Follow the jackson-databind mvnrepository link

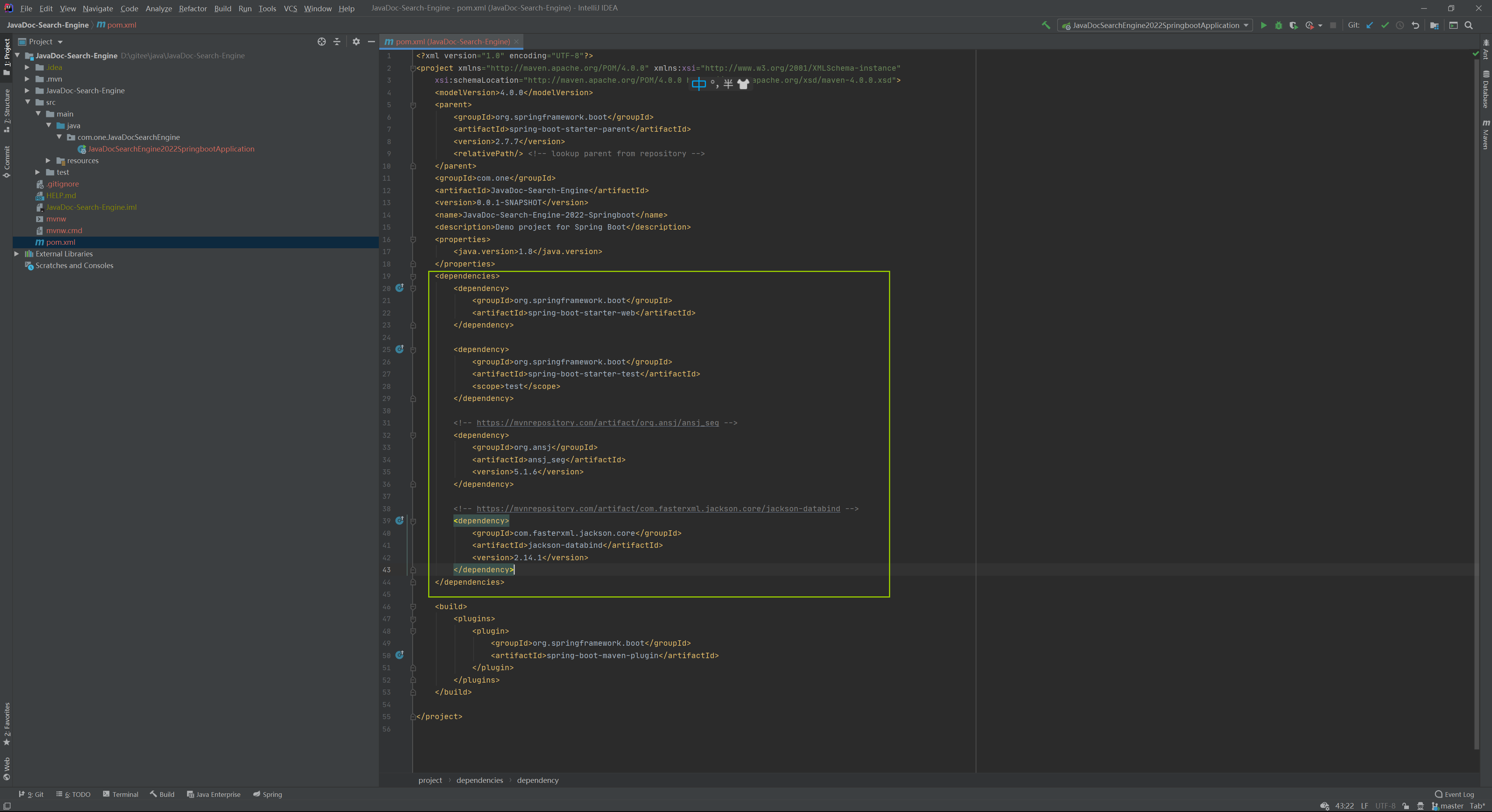pyautogui.click(x=658, y=509)
